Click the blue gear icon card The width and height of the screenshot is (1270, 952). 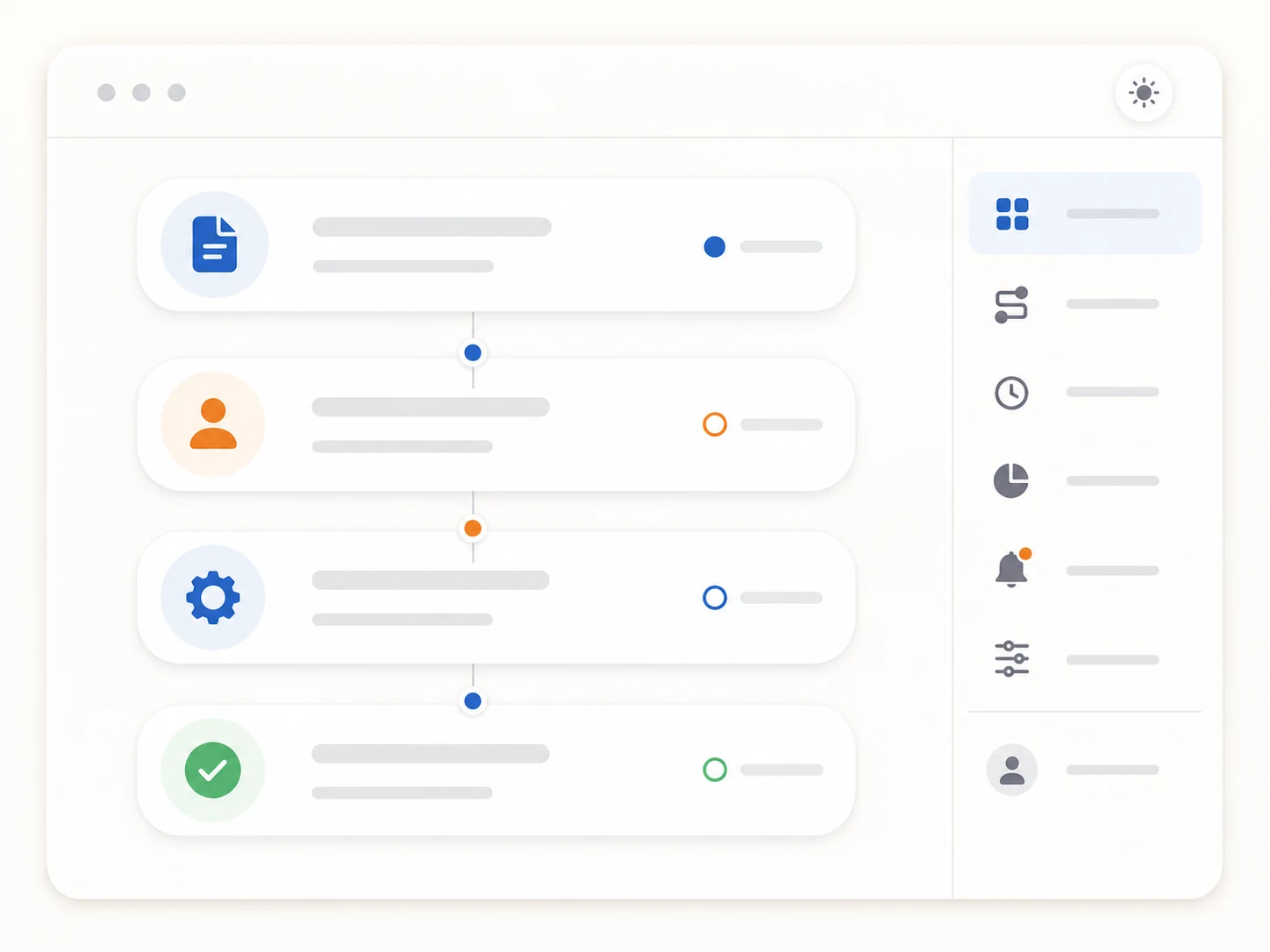click(496, 597)
